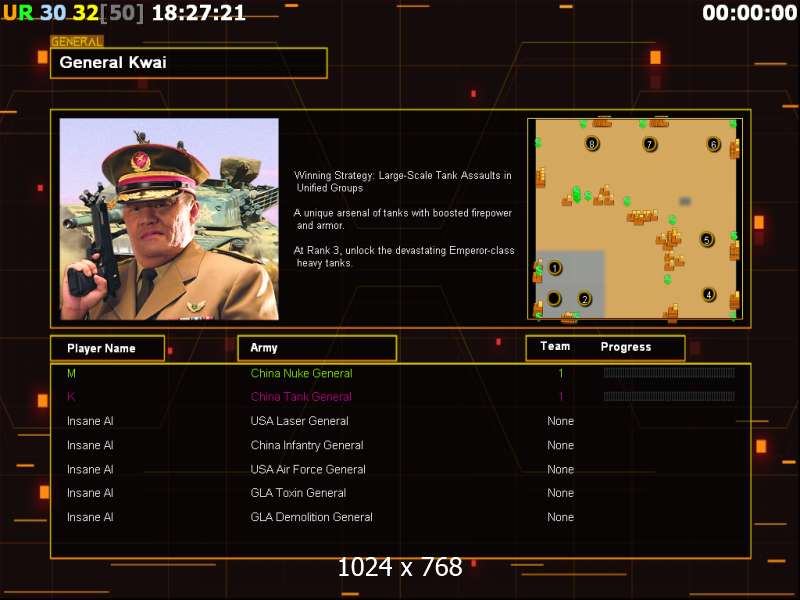The image size is (800, 600).
Task: Click start position marker 1 on minimap
Action: pos(555,267)
